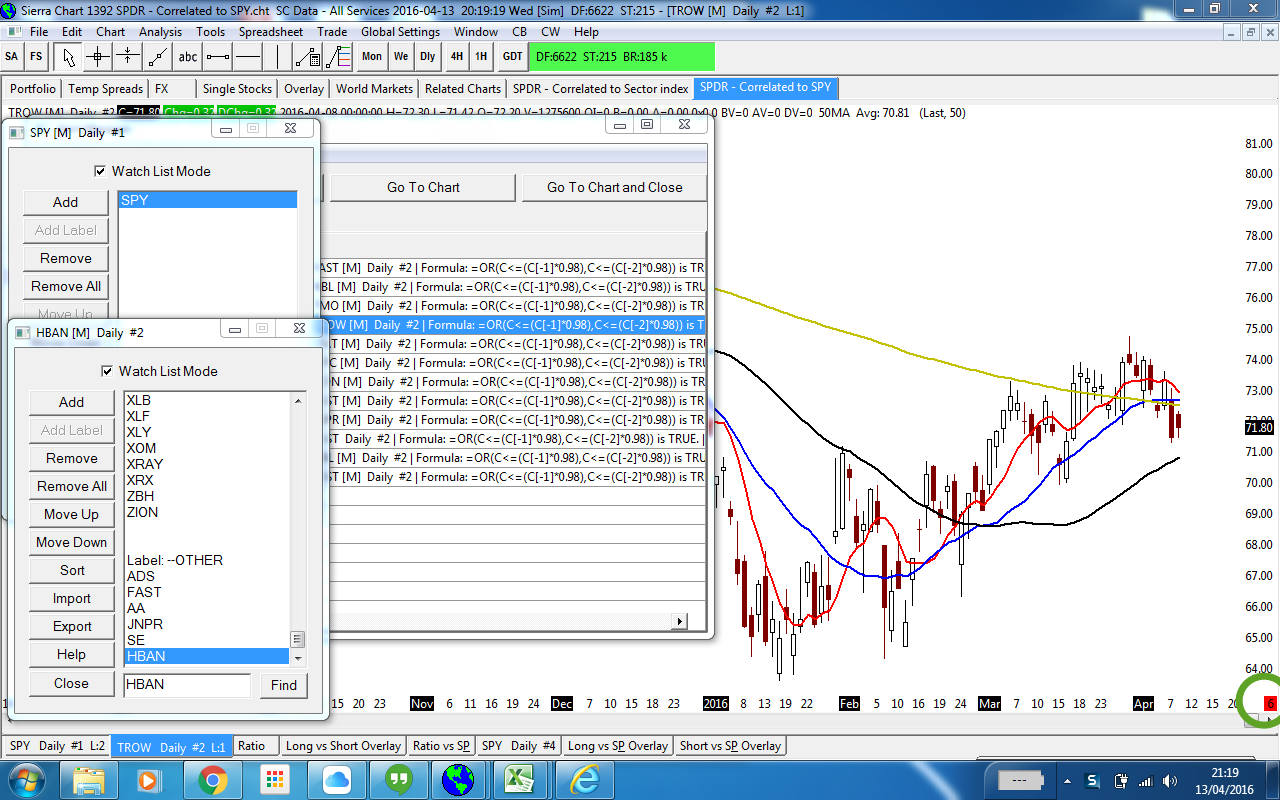This screenshot has height=800, width=1280.
Task: Switch chart to Mon monthly bars
Action: point(372,56)
